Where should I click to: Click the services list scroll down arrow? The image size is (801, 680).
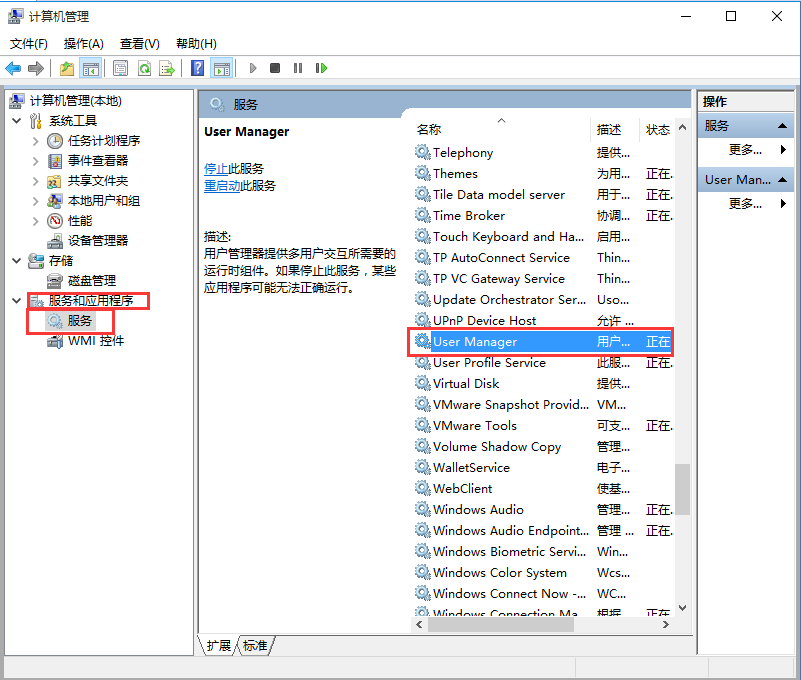click(x=682, y=607)
